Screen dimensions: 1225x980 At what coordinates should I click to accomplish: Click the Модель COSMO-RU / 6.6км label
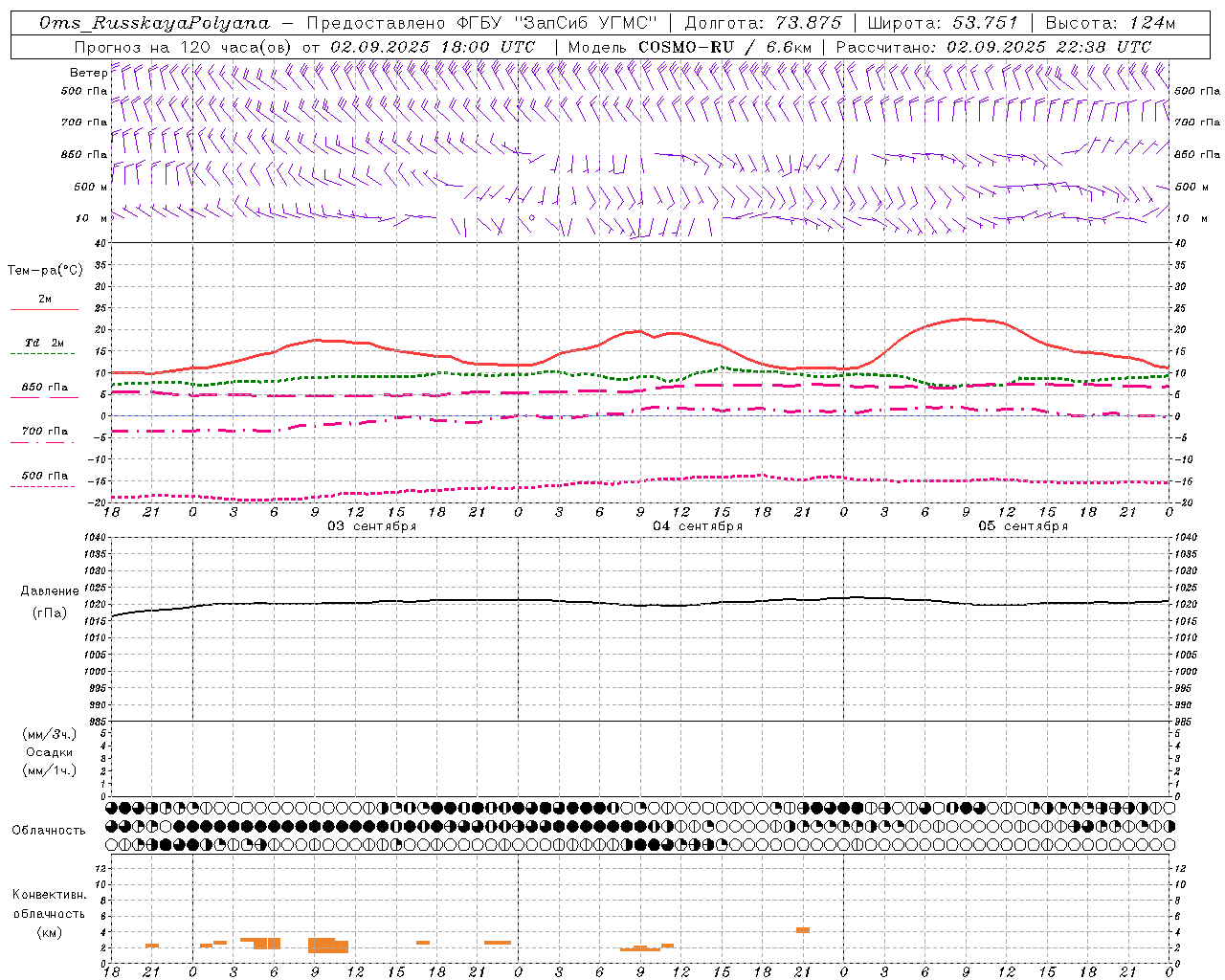(690, 47)
